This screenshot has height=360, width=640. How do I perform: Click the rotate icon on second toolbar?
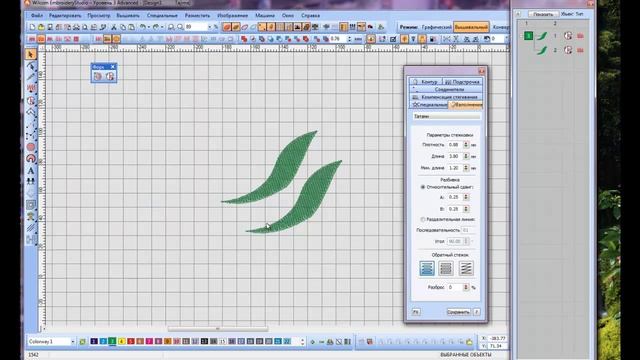(487, 39)
